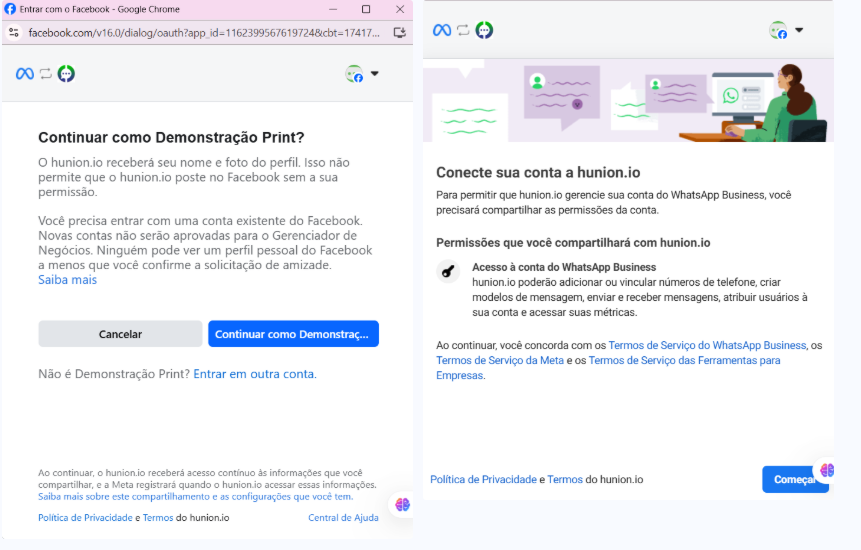861x550 pixels.
Task: Click Continuar como Demonstração button
Action: point(293,334)
